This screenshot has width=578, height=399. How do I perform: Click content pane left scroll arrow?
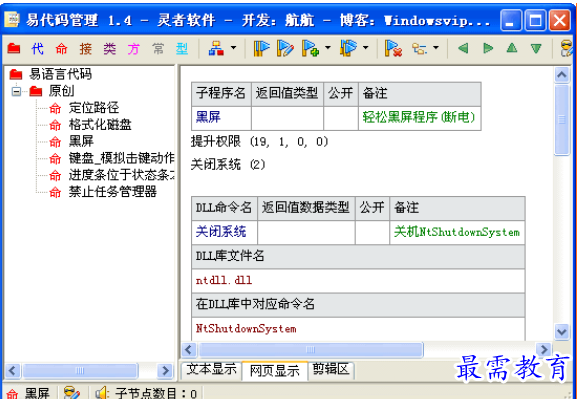tap(189, 349)
